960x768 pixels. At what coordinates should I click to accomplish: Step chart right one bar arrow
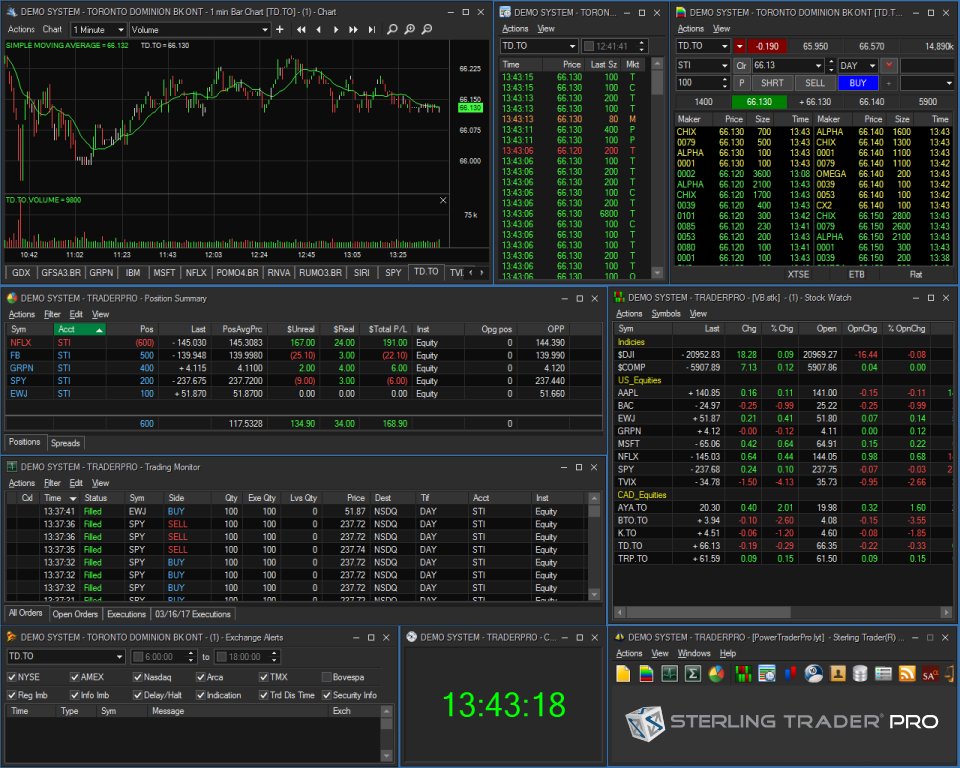336,29
